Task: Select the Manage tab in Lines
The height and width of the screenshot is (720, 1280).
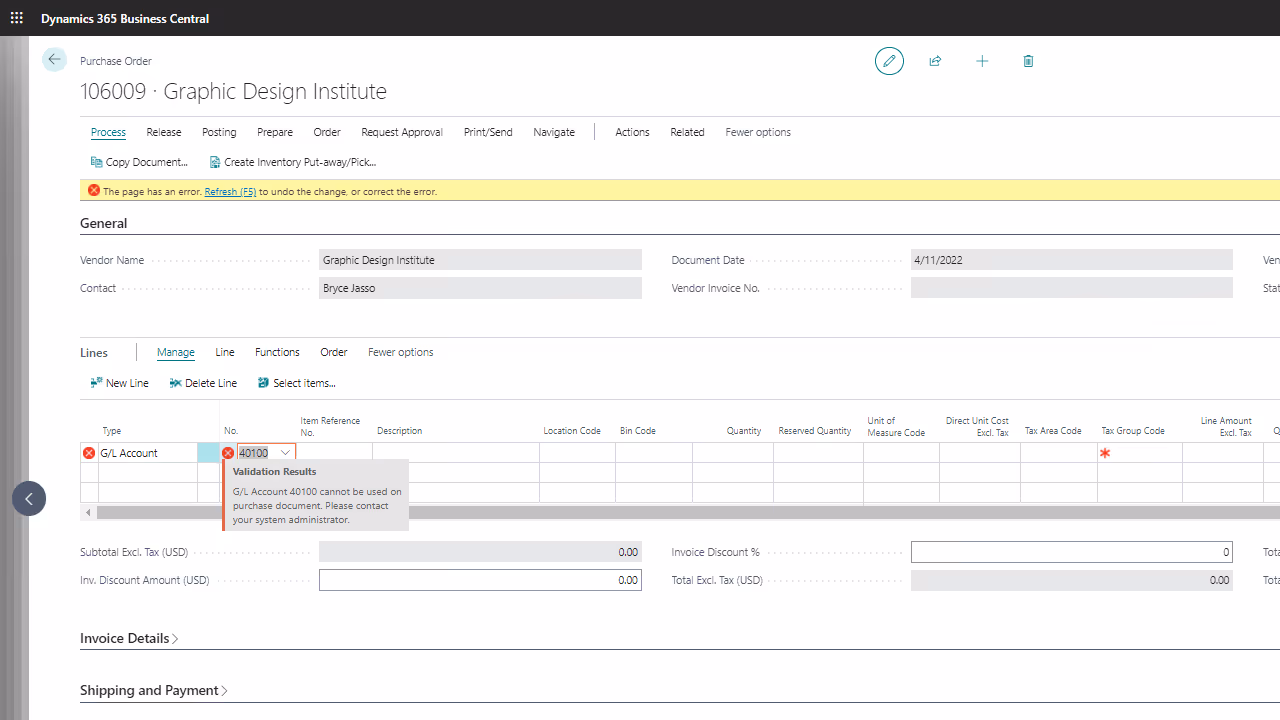Action: click(176, 352)
